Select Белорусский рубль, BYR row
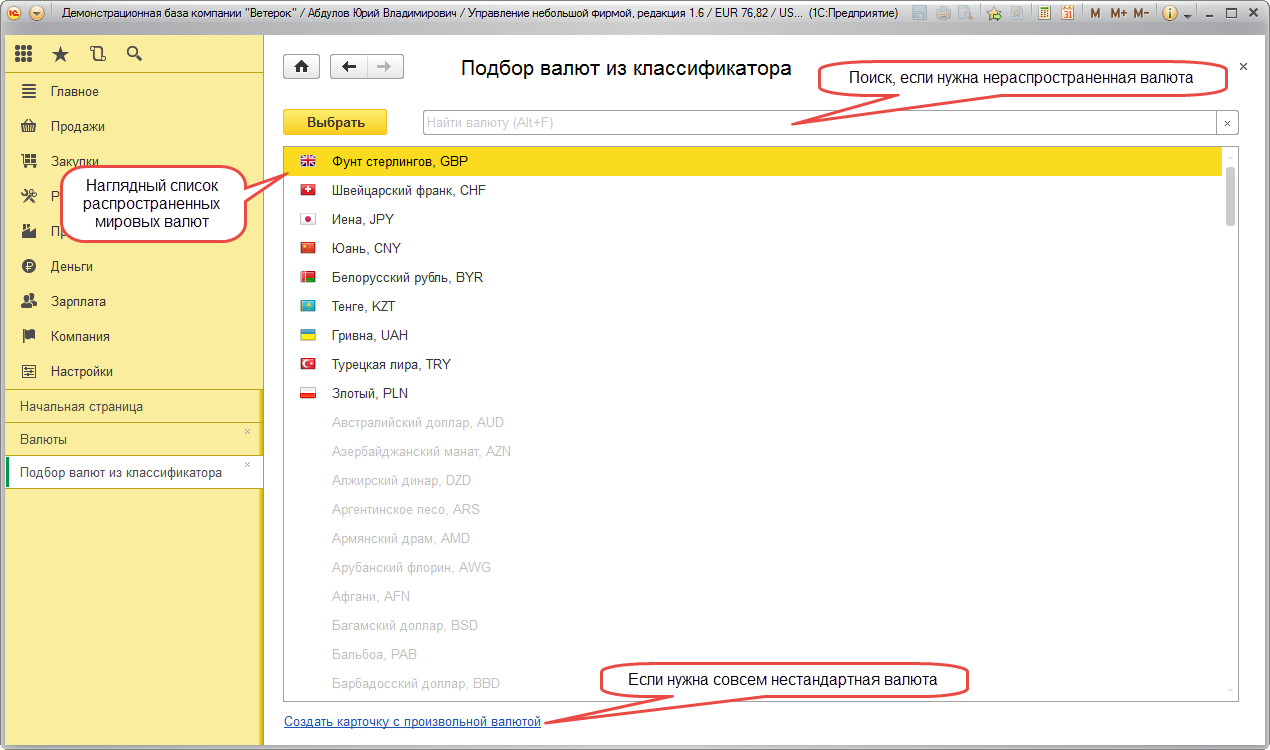This screenshot has width=1270, height=750. [x=754, y=277]
